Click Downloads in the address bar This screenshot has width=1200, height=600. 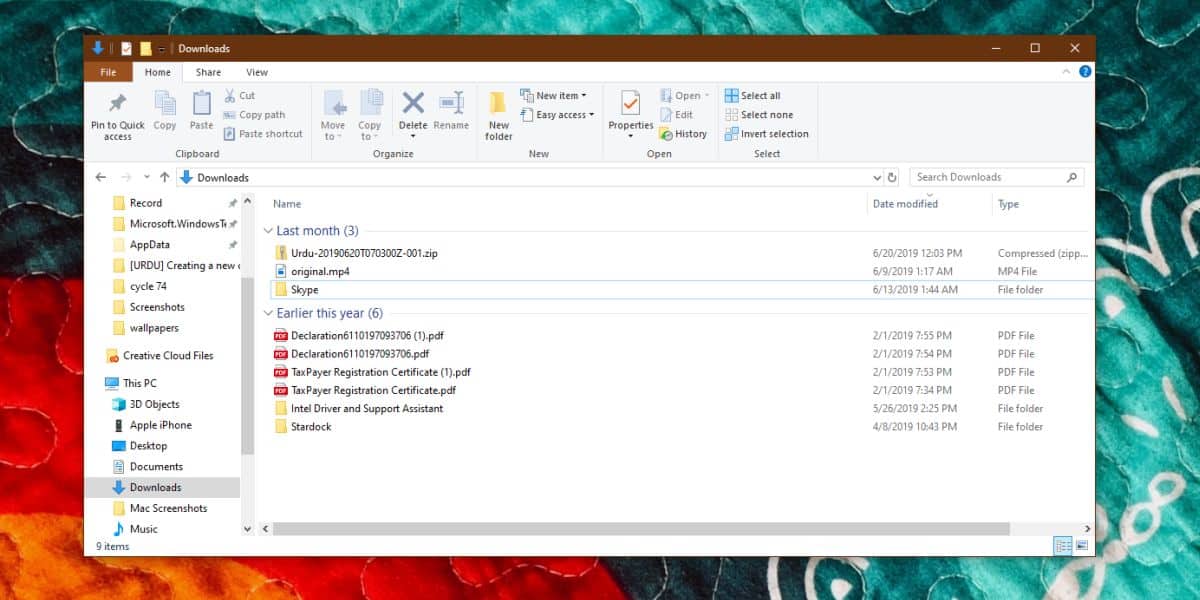(x=223, y=178)
